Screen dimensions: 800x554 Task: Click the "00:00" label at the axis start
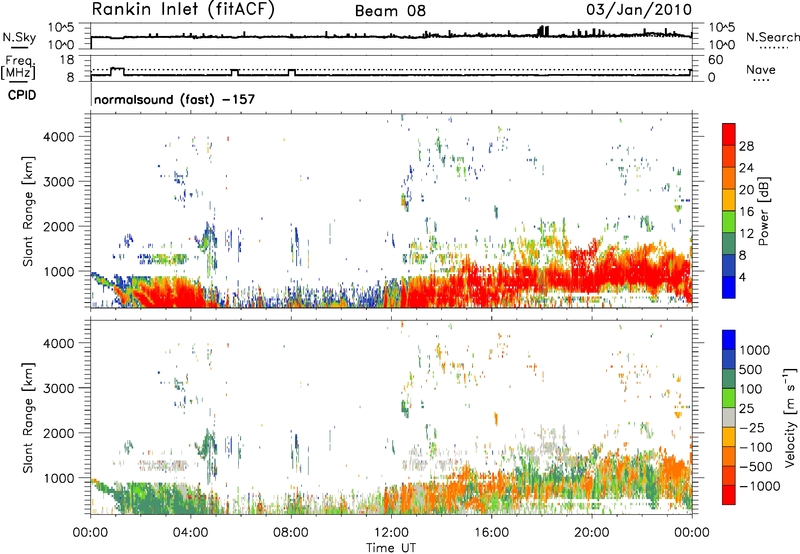tap(91, 533)
